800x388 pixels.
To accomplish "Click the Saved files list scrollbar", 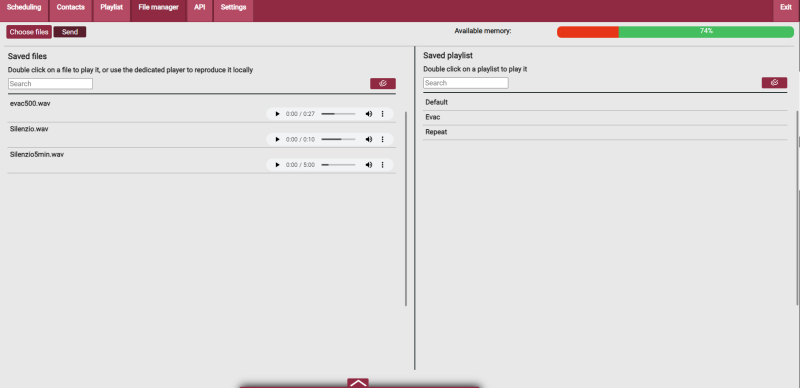I will coord(406,209).
